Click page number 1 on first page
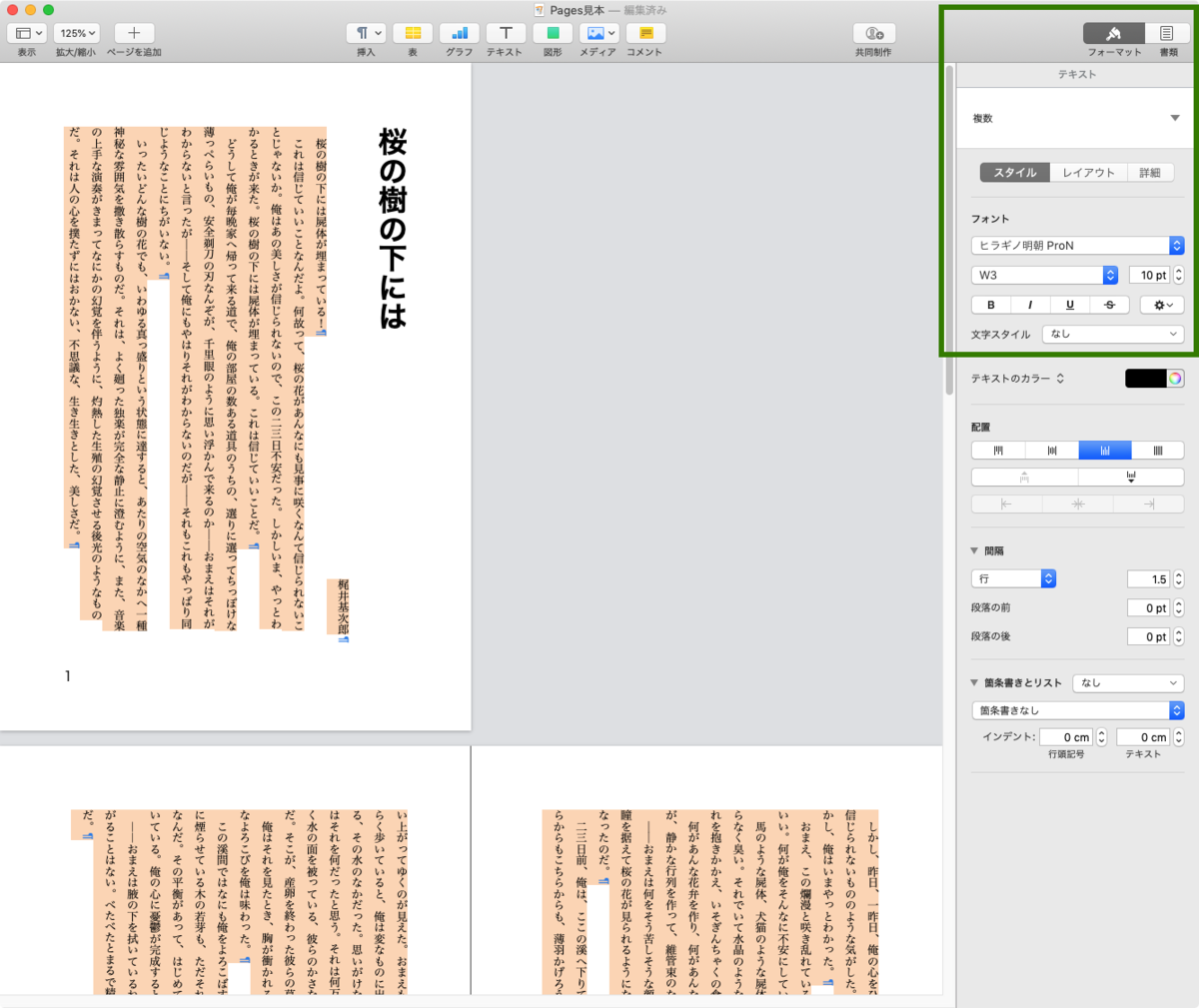The image size is (1199, 1008). click(x=68, y=676)
